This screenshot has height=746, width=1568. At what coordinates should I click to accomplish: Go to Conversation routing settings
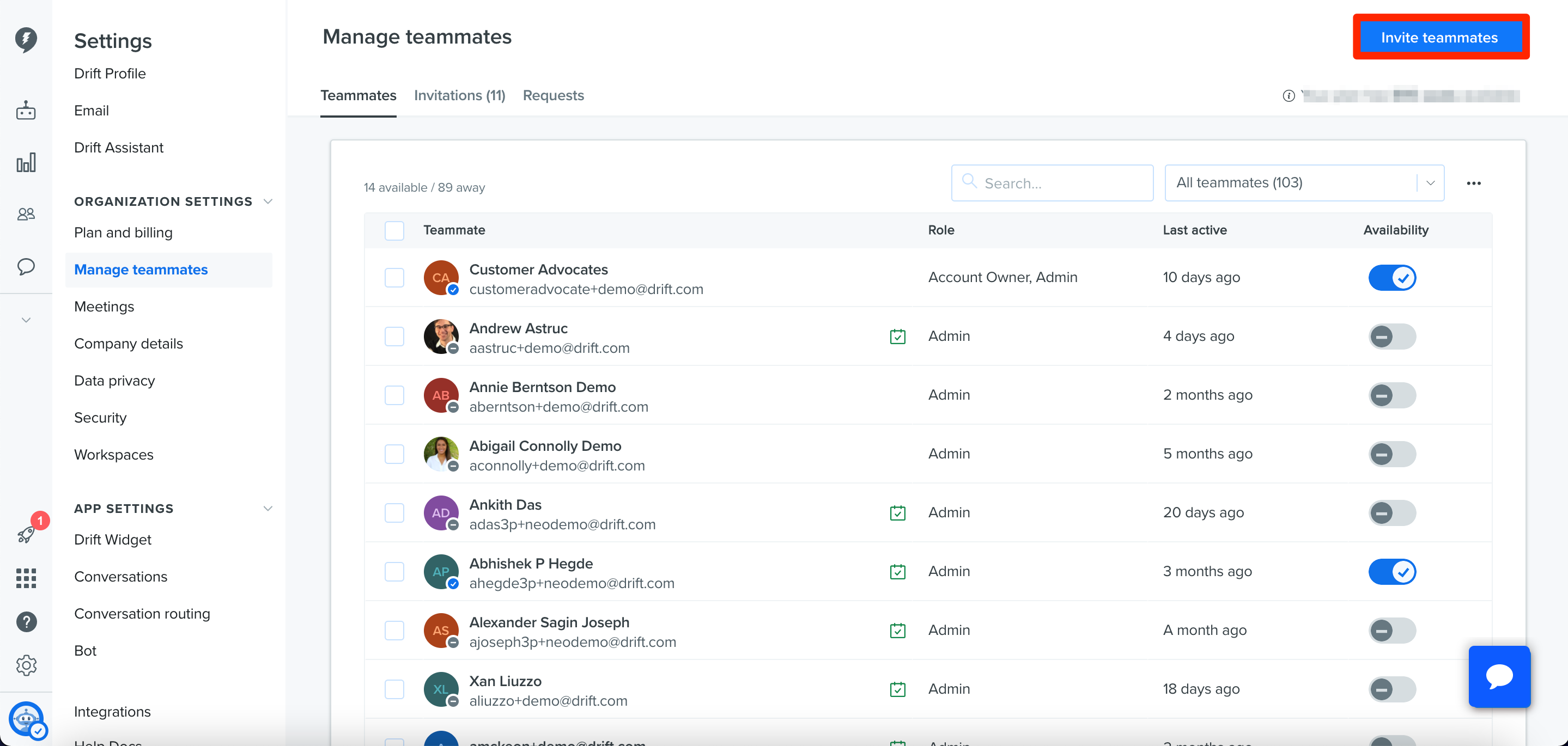(142, 613)
